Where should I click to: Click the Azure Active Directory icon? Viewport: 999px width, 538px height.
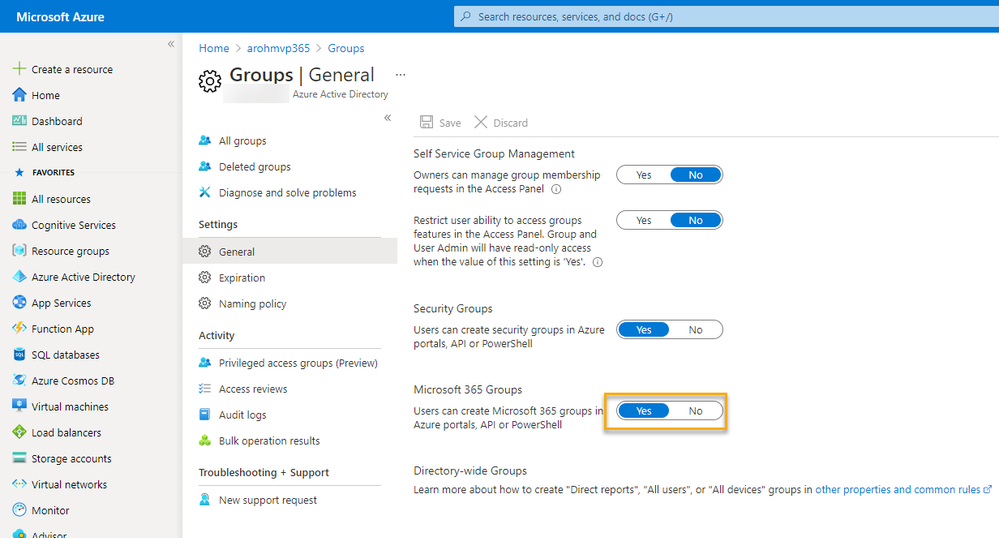tap(19, 277)
